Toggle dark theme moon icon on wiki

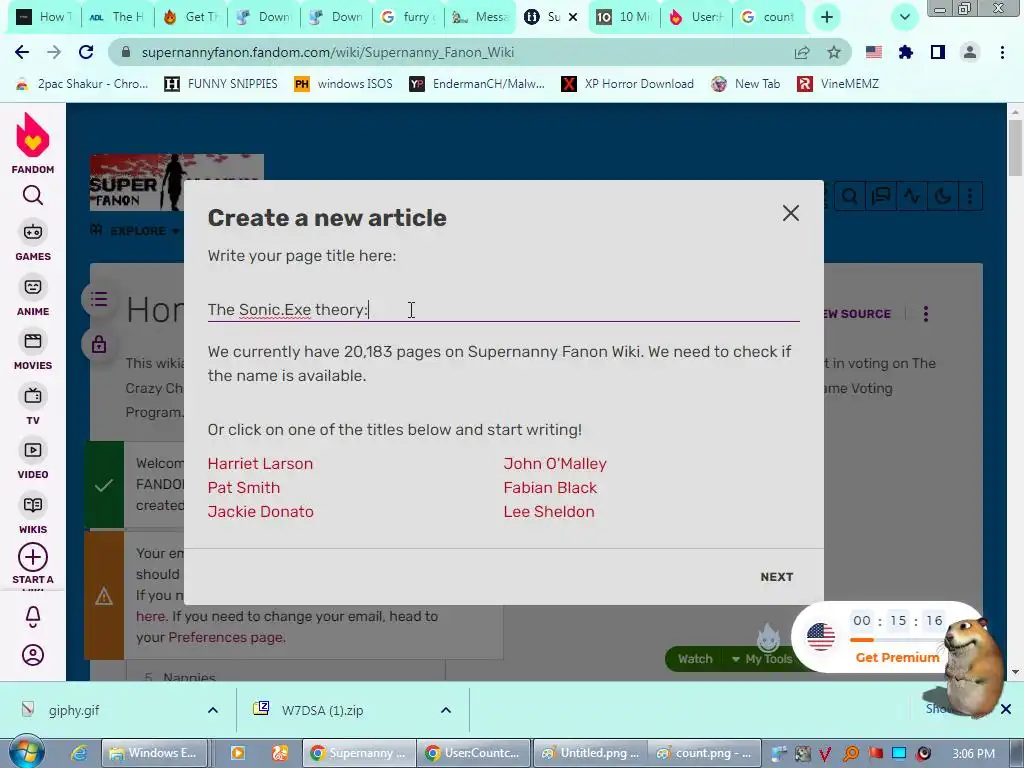943,195
